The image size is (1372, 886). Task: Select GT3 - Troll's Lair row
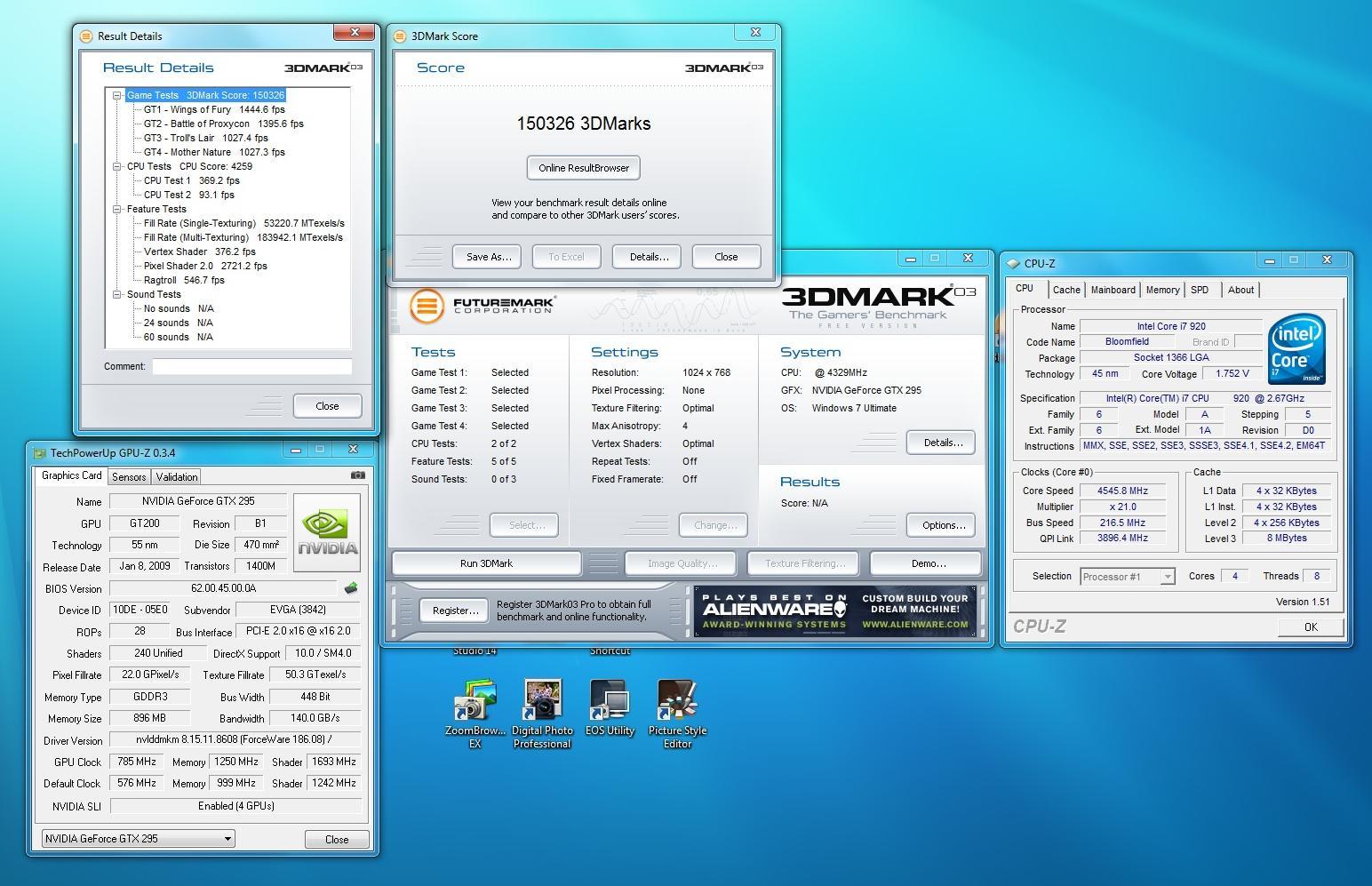point(205,138)
